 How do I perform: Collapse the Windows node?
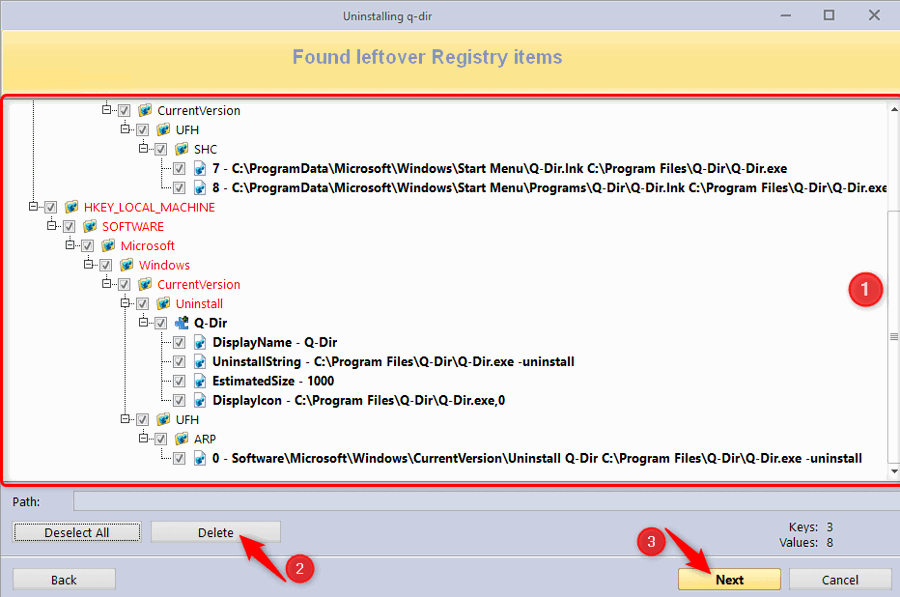(x=88, y=264)
